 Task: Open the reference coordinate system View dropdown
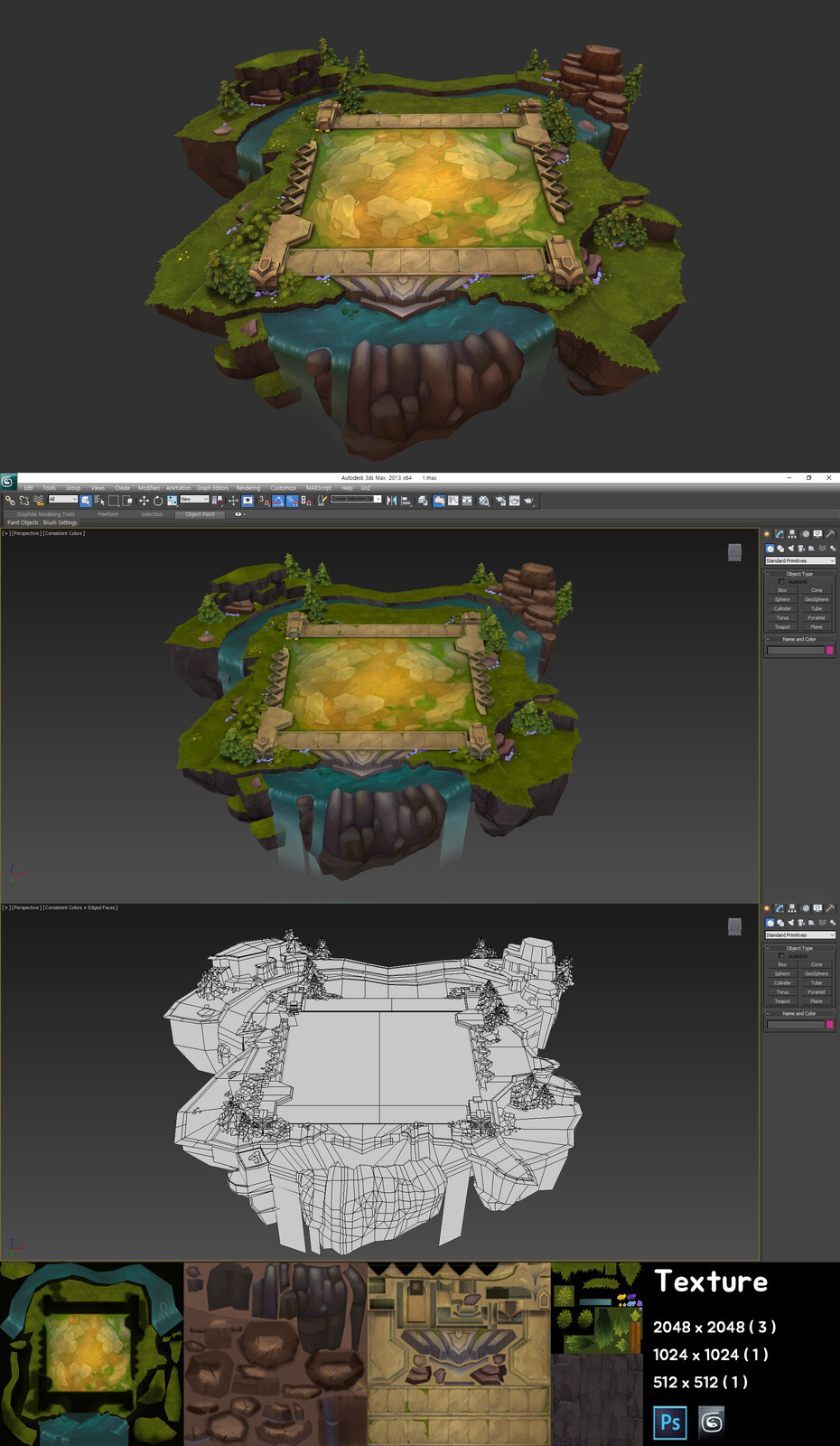pyautogui.click(x=195, y=499)
